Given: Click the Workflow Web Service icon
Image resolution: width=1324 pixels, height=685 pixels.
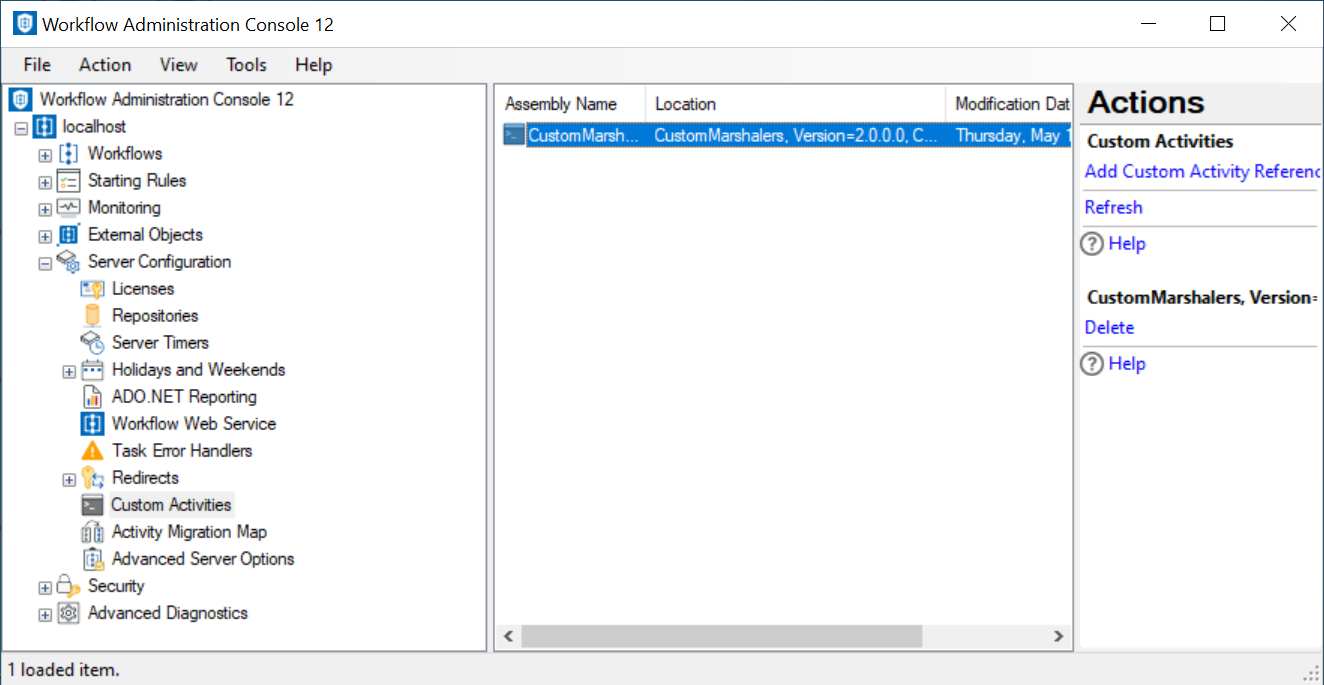Looking at the screenshot, I should click(93, 424).
